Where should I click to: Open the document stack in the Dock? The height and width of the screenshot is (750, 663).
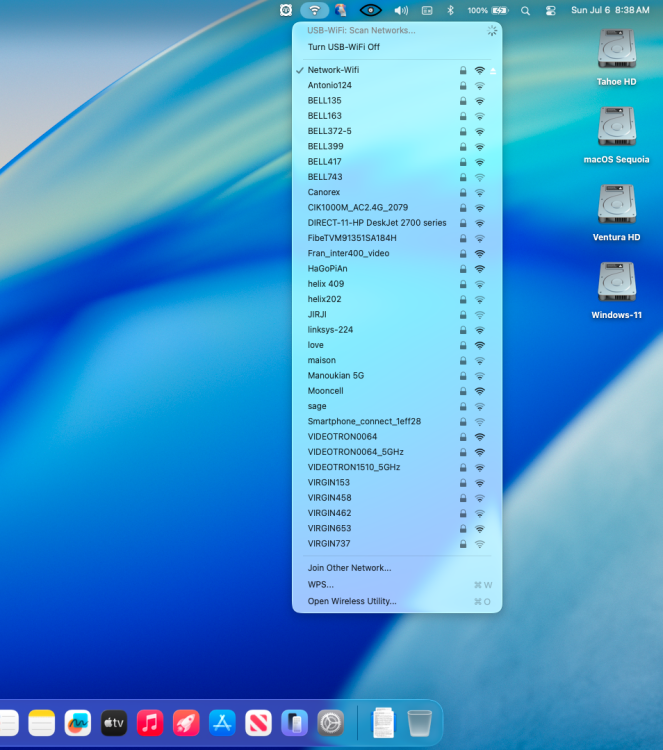[x=383, y=723]
